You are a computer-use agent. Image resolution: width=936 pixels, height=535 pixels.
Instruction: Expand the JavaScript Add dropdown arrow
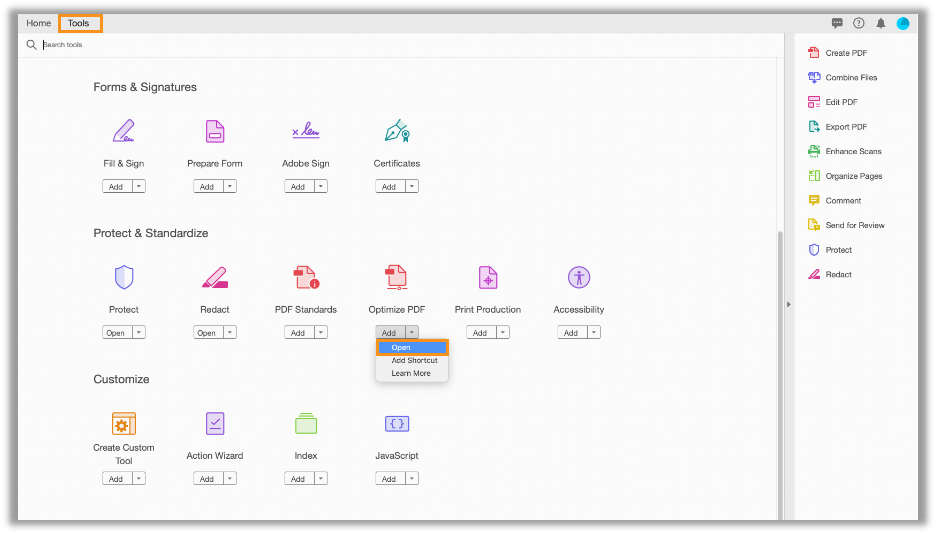[x=412, y=478]
